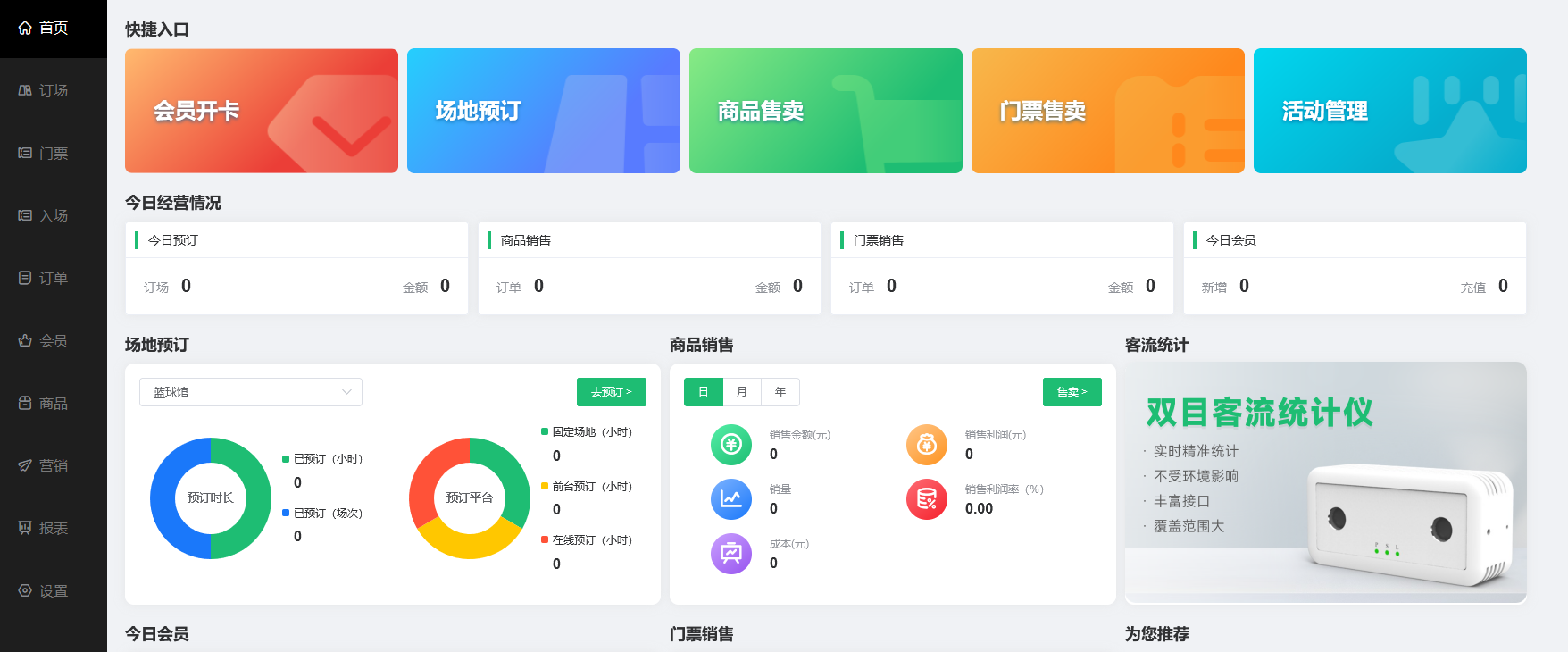Open the 设置 settings gear icon
The image size is (1568, 652).
(x=25, y=590)
